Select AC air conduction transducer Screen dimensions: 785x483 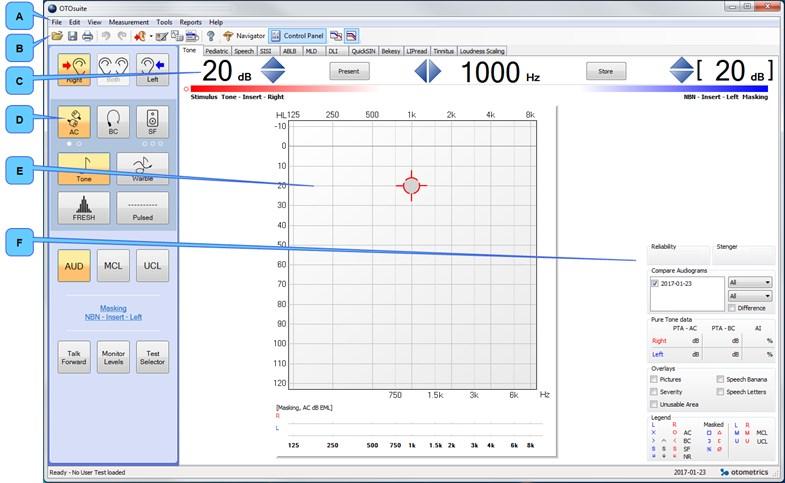(74, 122)
